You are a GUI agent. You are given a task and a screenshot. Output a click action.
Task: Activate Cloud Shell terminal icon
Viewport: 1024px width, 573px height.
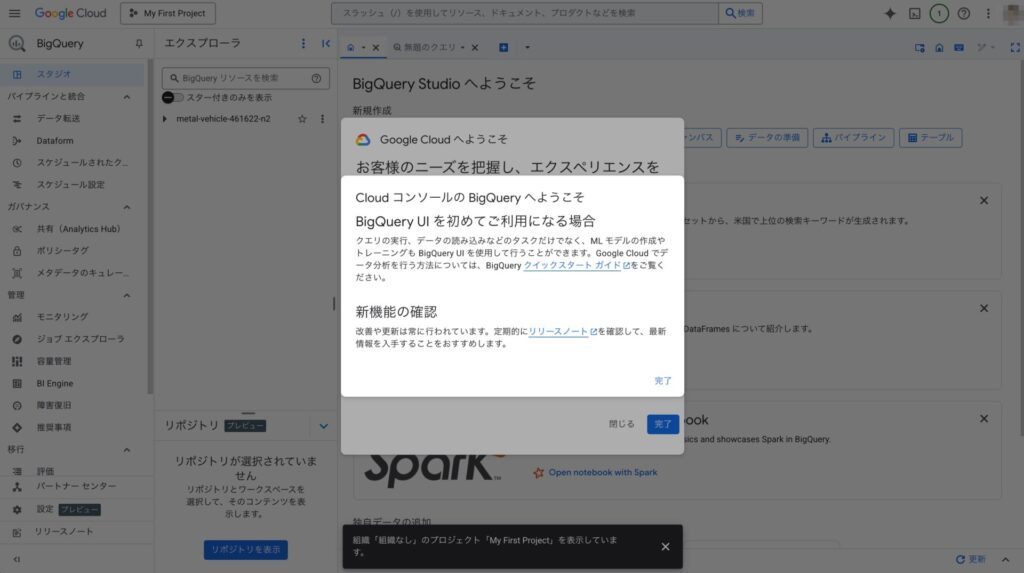point(914,13)
